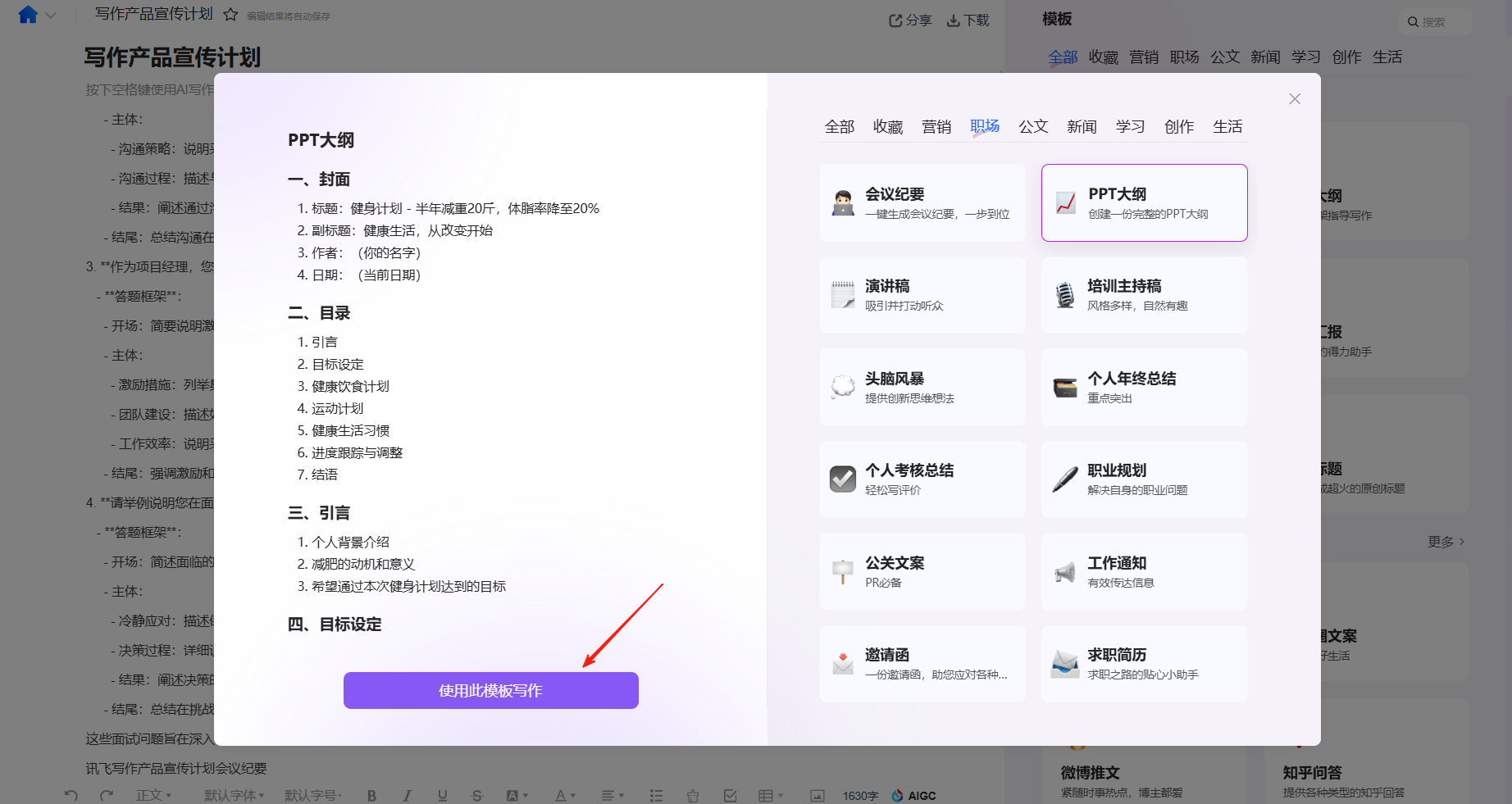Toggle strikethrough formatting
The image size is (1512, 804).
(477, 795)
